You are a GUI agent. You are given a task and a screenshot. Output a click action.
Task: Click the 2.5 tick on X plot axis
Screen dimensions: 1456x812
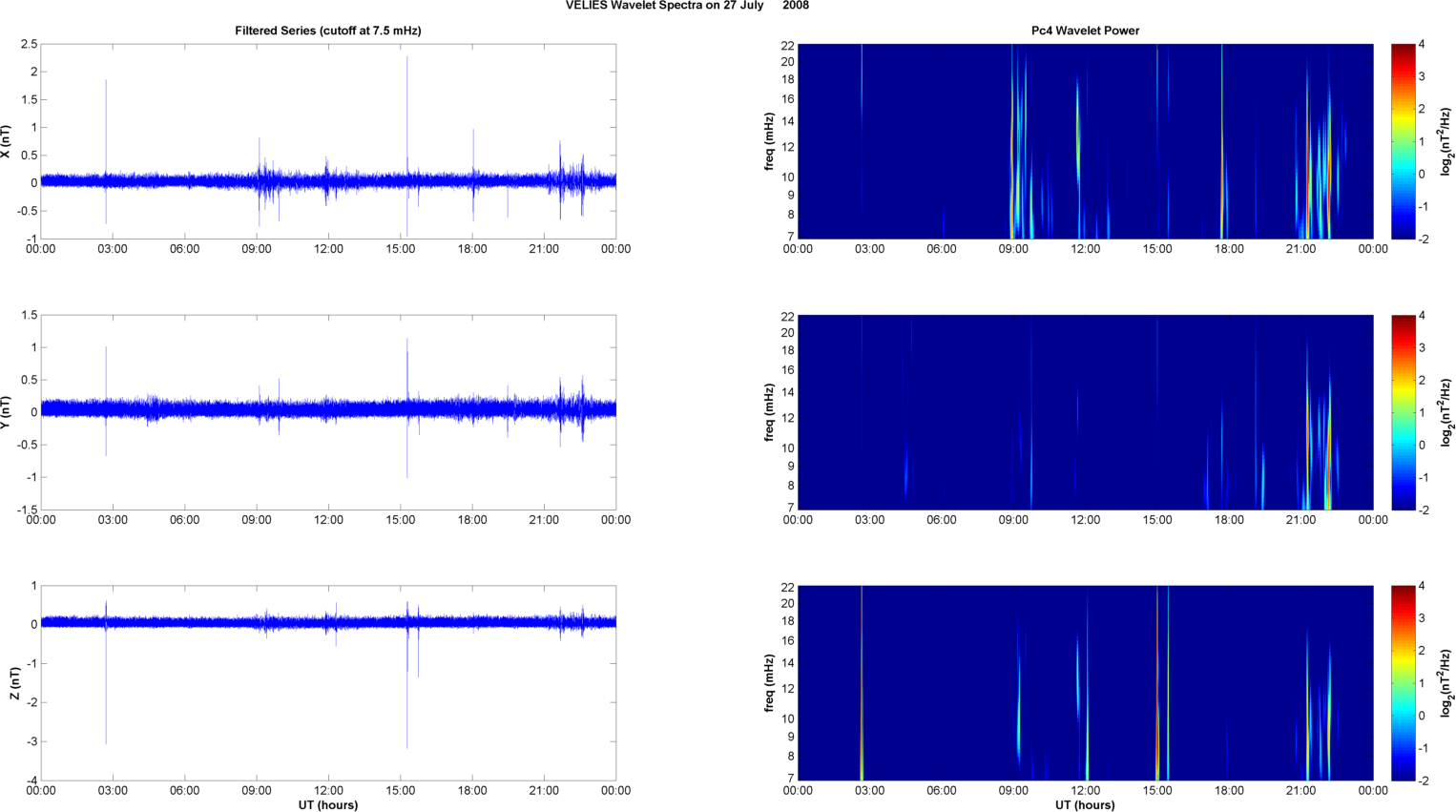[x=29, y=44]
